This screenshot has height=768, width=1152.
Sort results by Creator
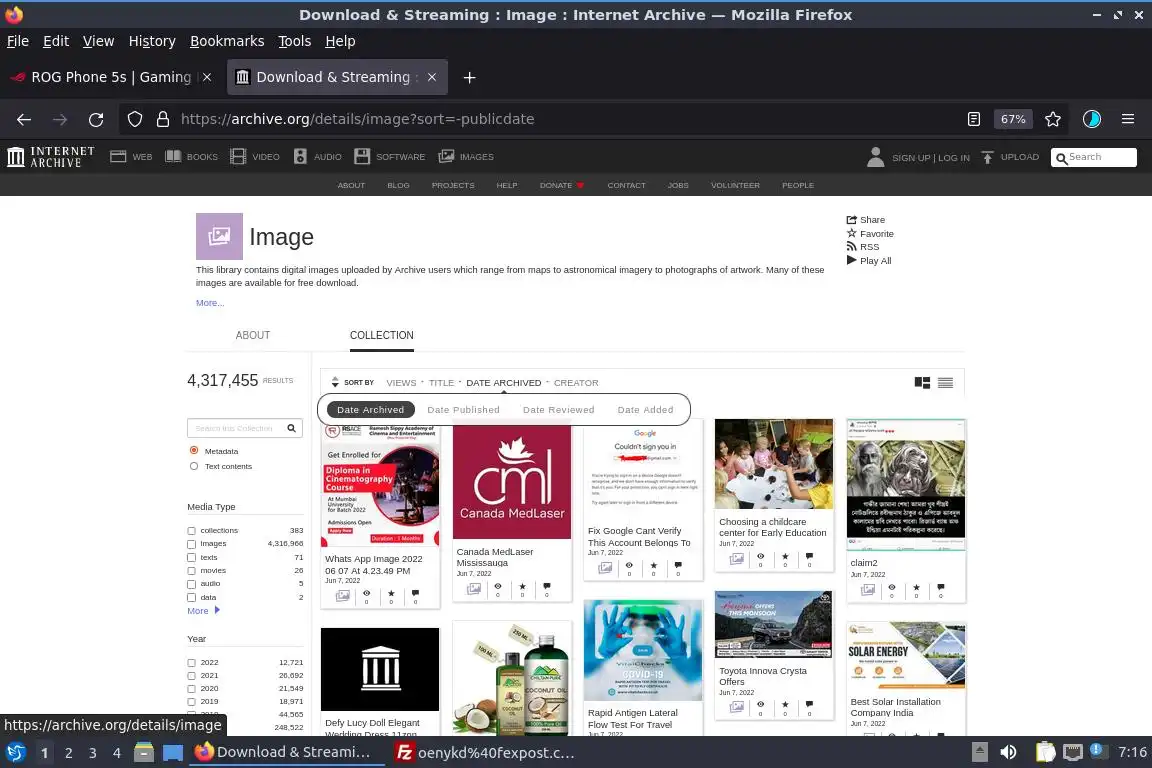(x=576, y=383)
